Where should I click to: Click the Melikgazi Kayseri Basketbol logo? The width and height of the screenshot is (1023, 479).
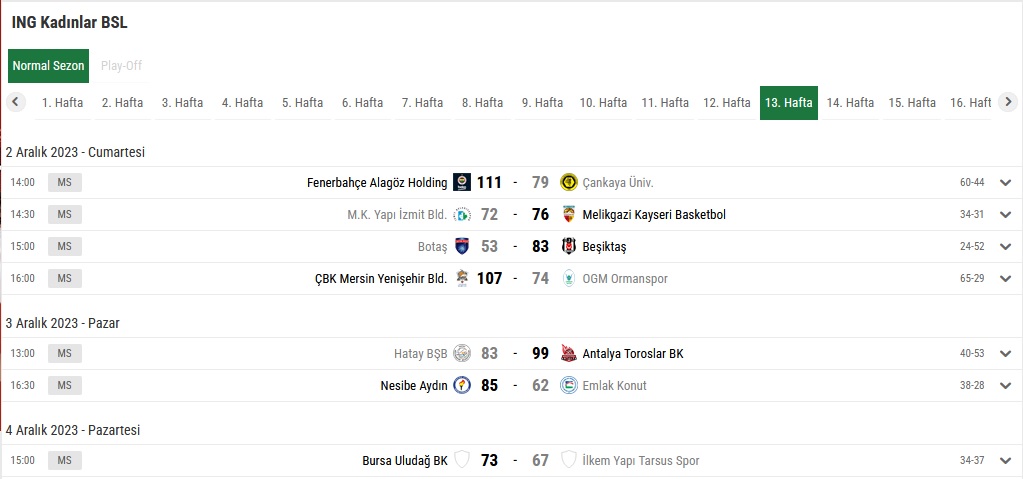(569, 214)
